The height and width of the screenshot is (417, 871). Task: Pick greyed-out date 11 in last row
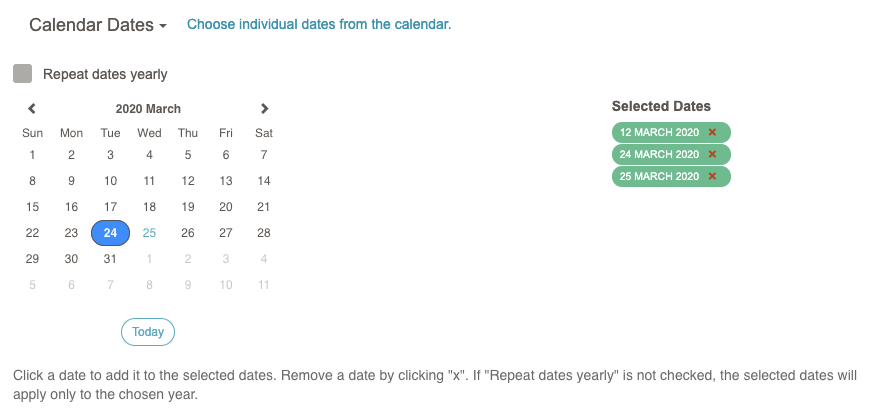pyautogui.click(x=264, y=285)
